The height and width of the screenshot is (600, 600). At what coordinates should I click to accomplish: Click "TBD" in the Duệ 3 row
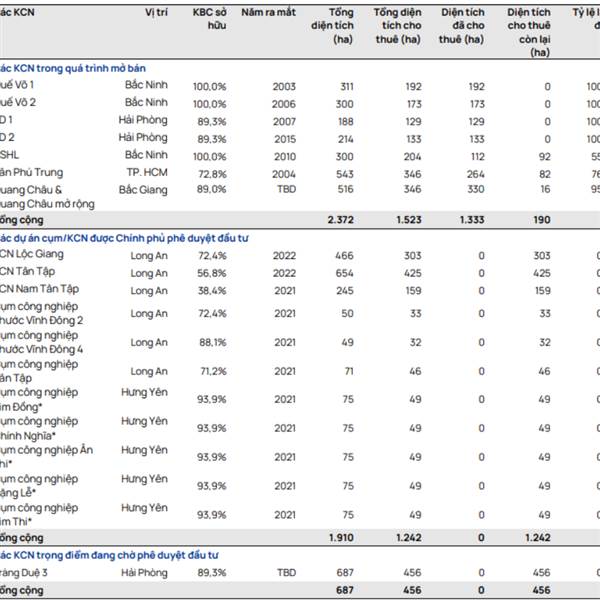[x=287, y=573]
